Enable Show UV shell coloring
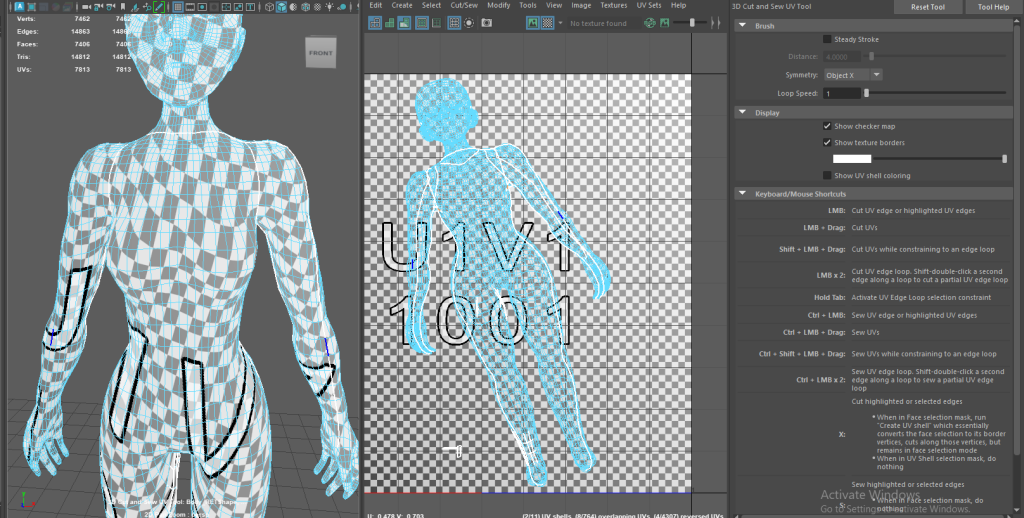The image size is (1024, 518). (827, 175)
